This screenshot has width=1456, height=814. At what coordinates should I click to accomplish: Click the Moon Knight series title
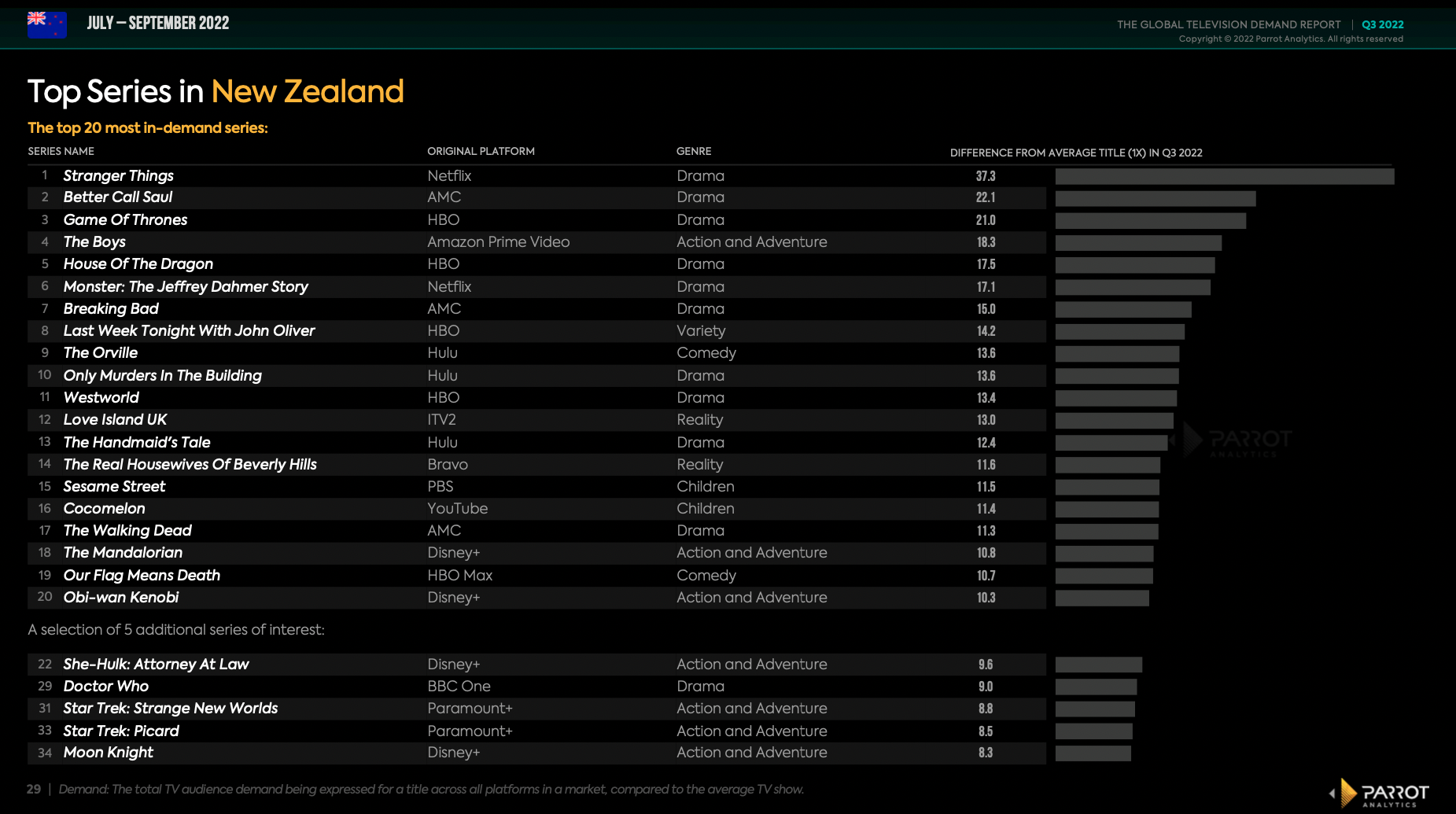tap(108, 753)
